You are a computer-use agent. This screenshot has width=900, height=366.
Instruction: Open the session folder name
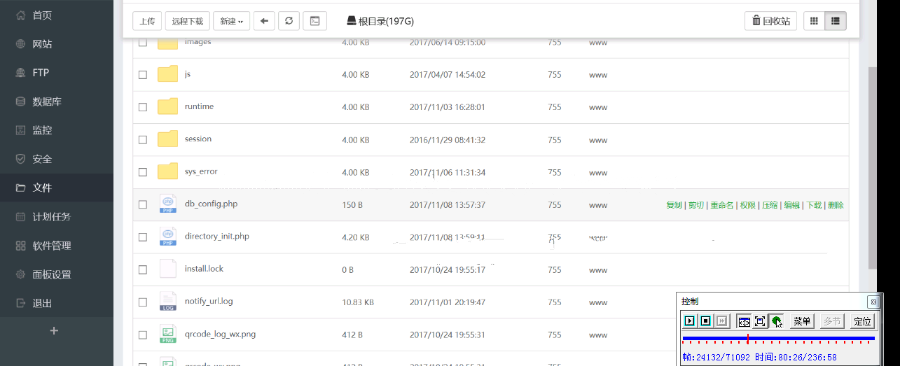point(198,139)
